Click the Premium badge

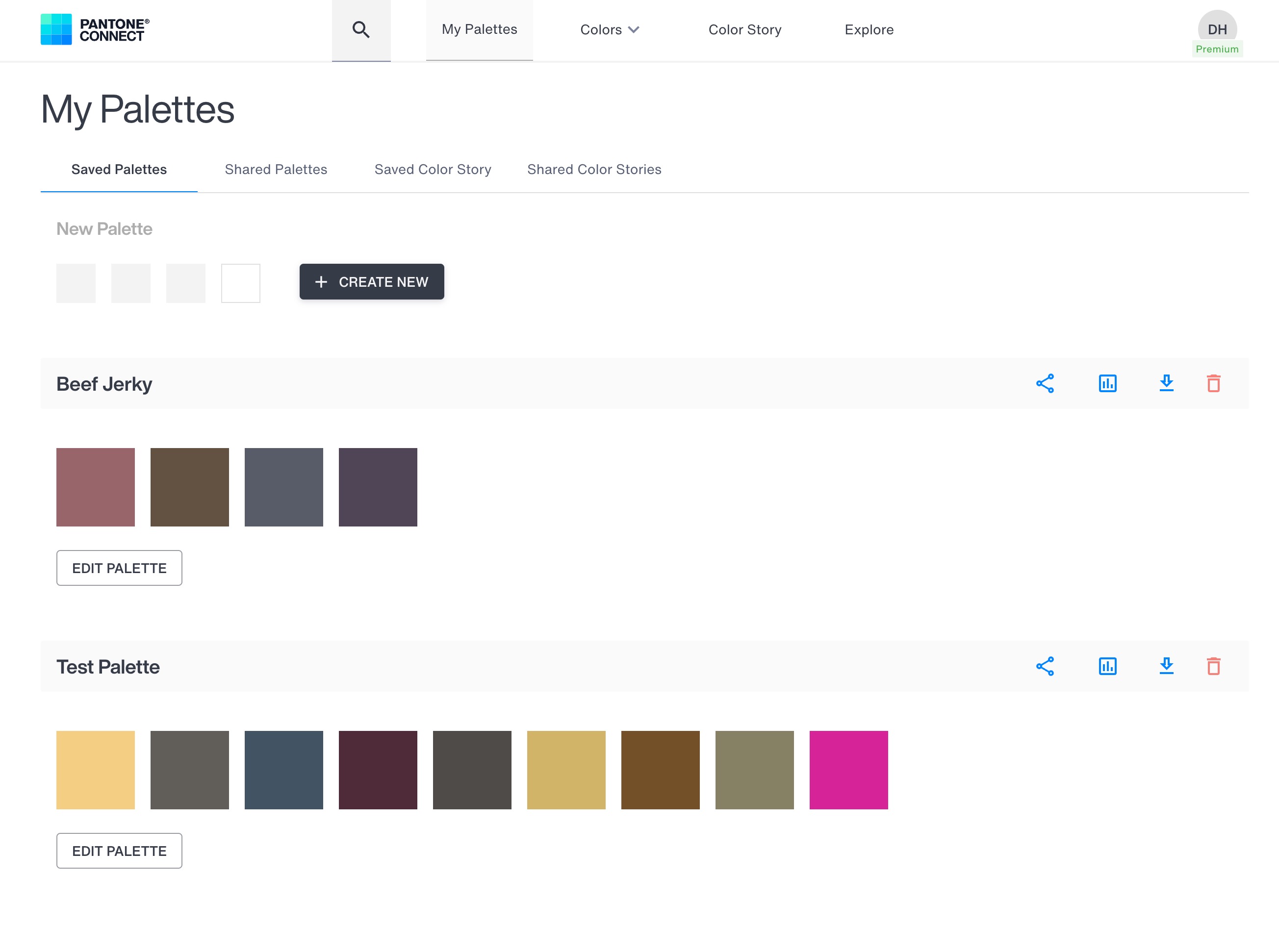[x=1217, y=49]
